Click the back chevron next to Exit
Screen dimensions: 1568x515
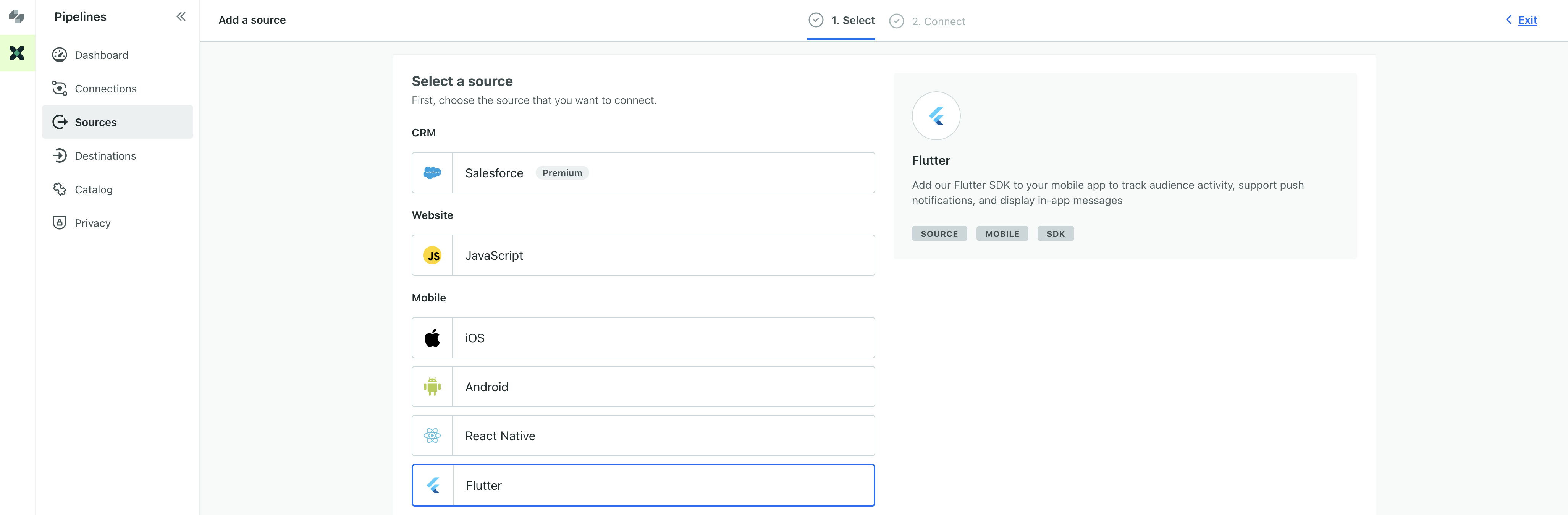1508,19
